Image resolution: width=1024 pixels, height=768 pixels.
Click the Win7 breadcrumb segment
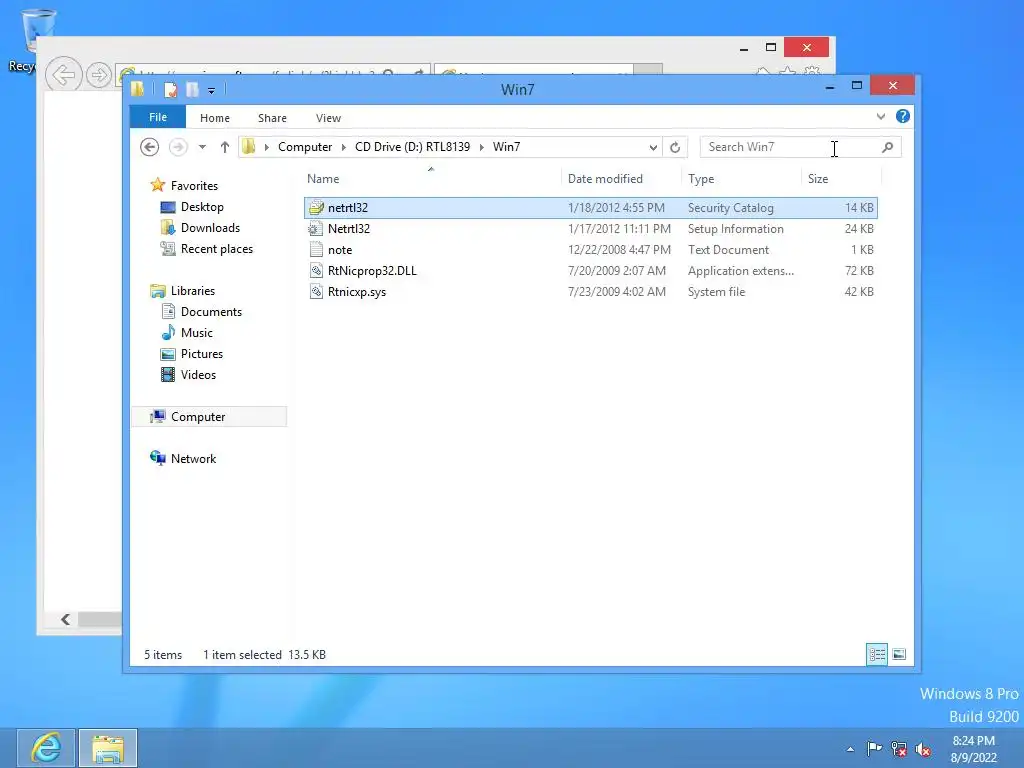[506, 147]
